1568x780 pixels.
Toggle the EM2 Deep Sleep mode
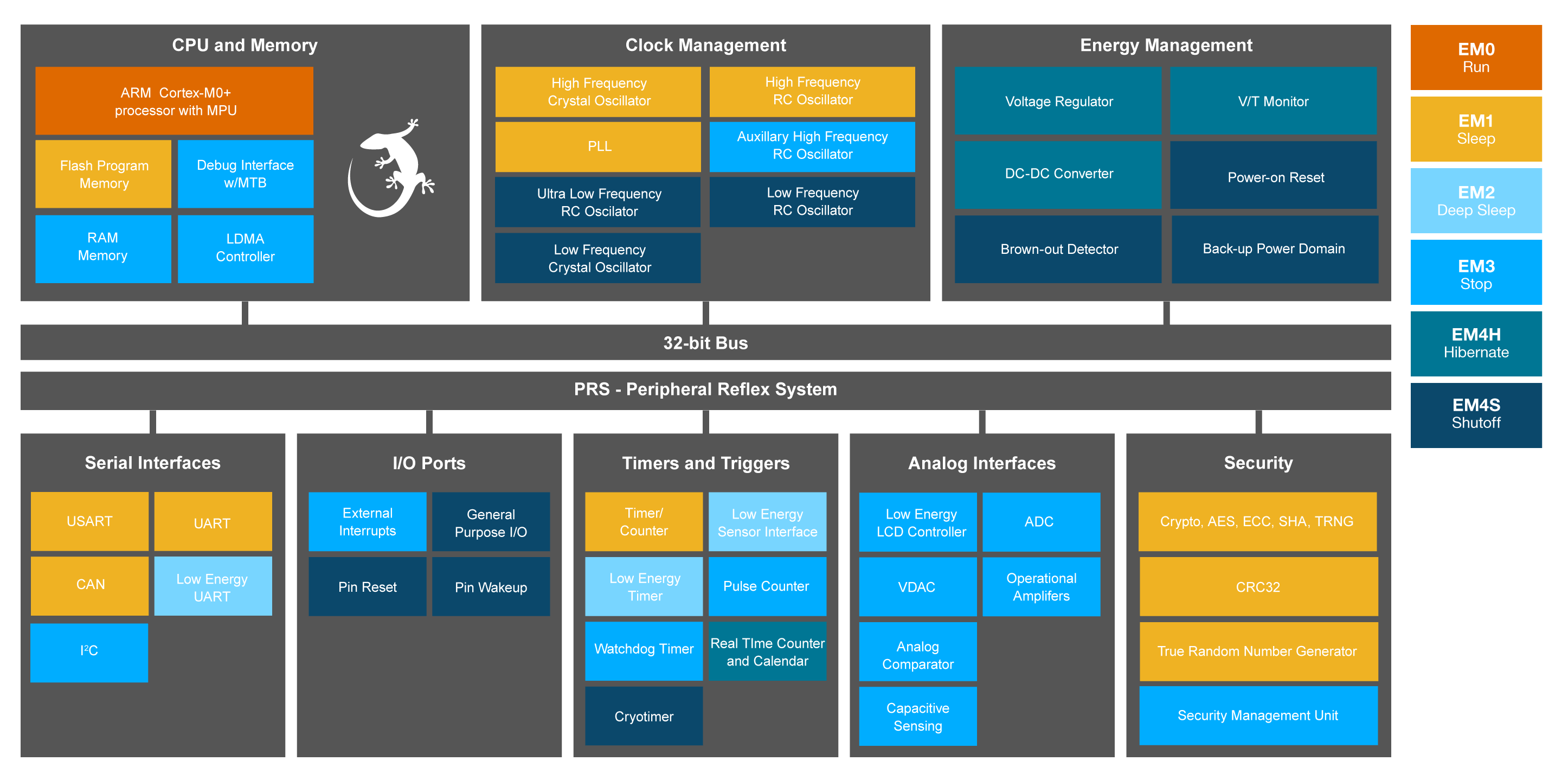point(1476,201)
